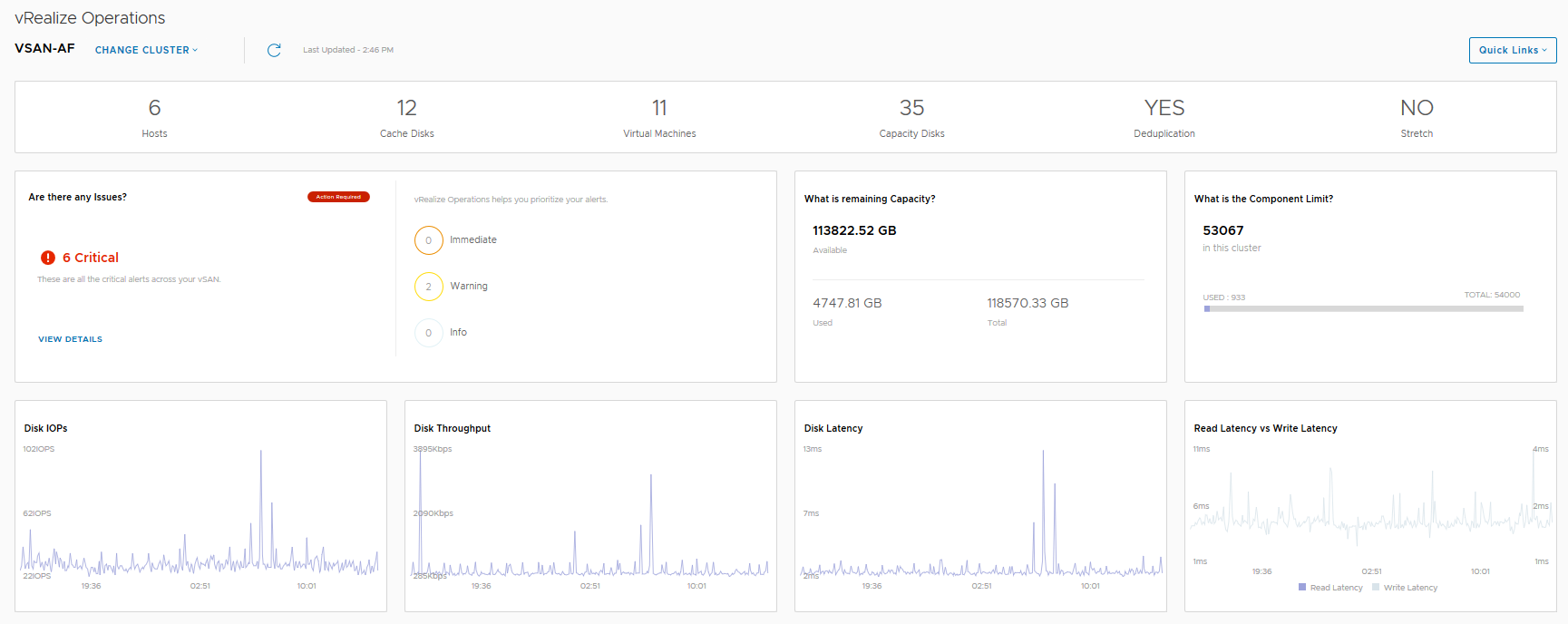Click the Stretch label
Screen dimensions: 1568x624
tap(1417, 133)
